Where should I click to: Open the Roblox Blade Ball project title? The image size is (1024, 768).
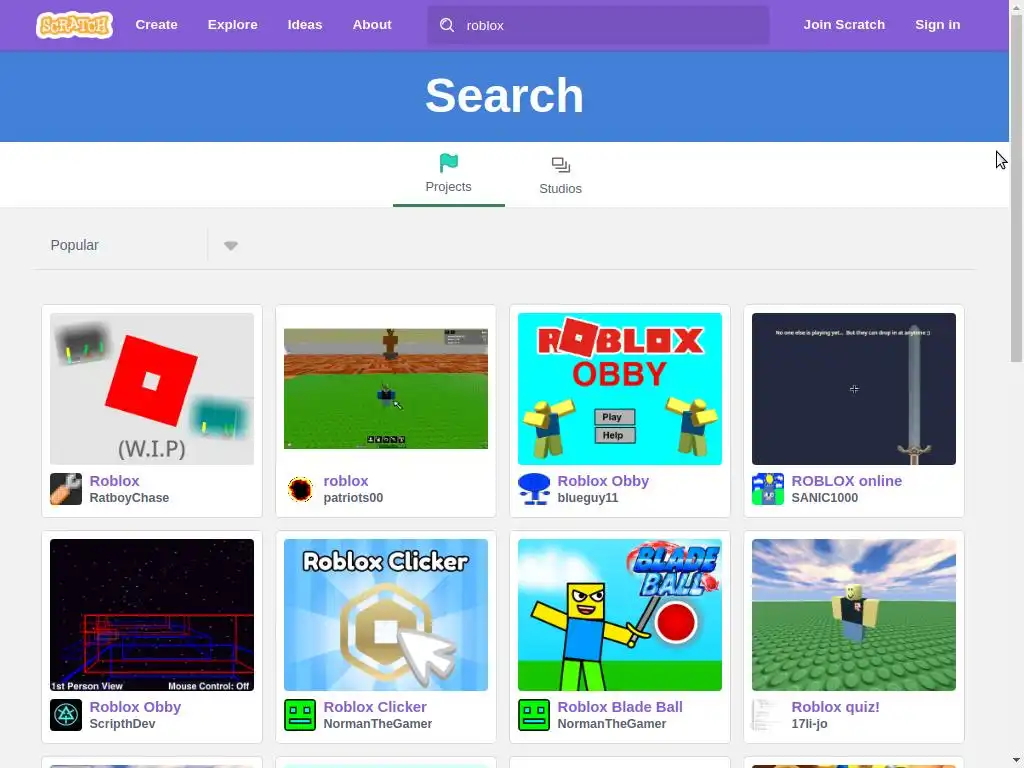tap(620, 707)
